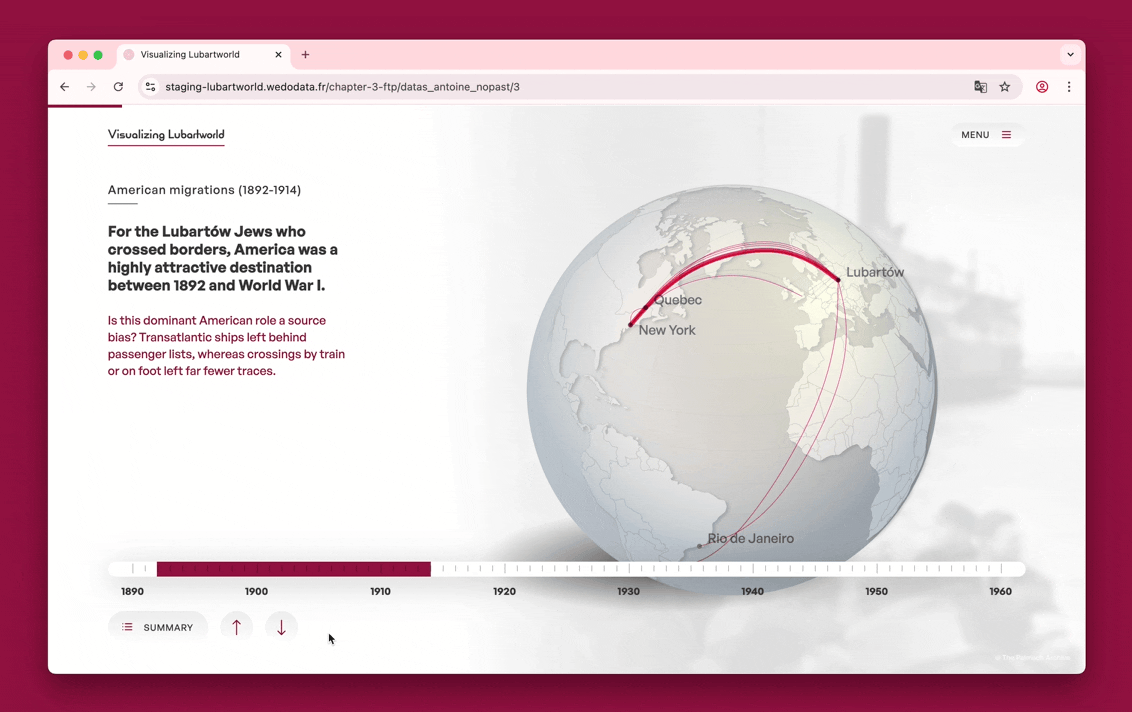Click the browser back arrow
This screenshot has height=712, width=1132.
pyautogui.click(x=65, y=87)
